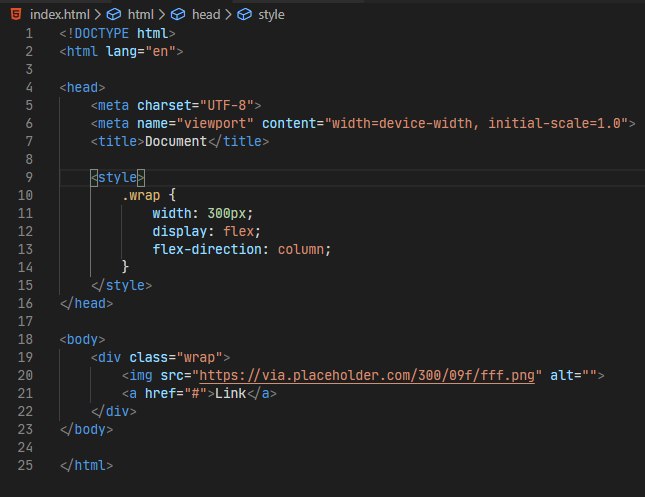The height and width of the screenshot is (497, 645).
Task: Click the cube icon beside style breadcrumb
Action: click(x=244, y=14)
